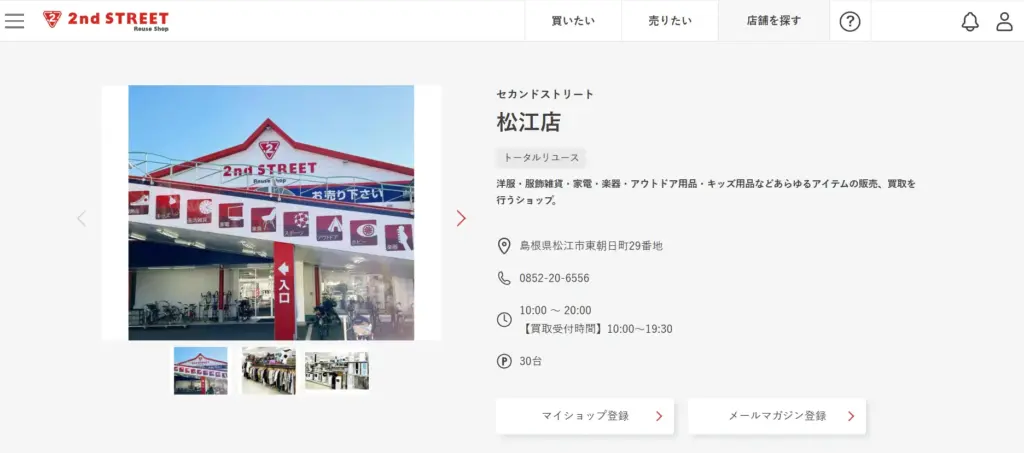Click the トータルリユース tag
Viewport: 1024px width, 453px height.
point(541,158)
